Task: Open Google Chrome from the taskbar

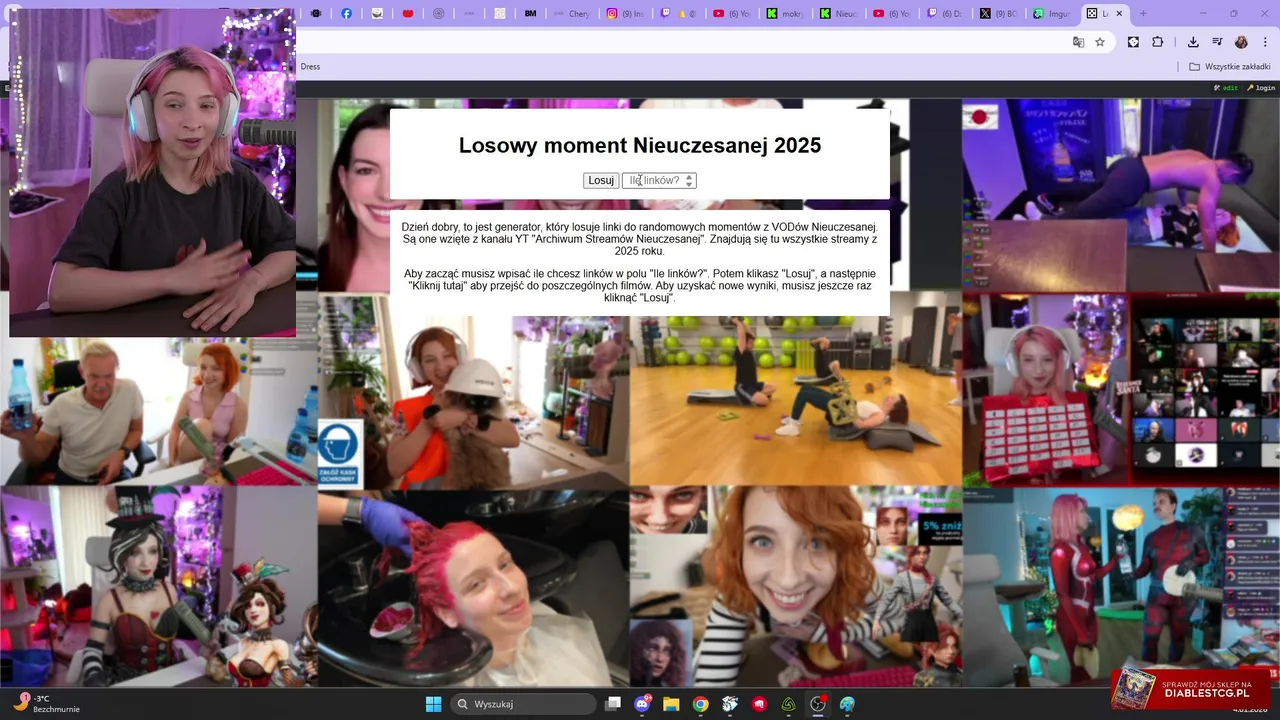Action: coord(700,704)
